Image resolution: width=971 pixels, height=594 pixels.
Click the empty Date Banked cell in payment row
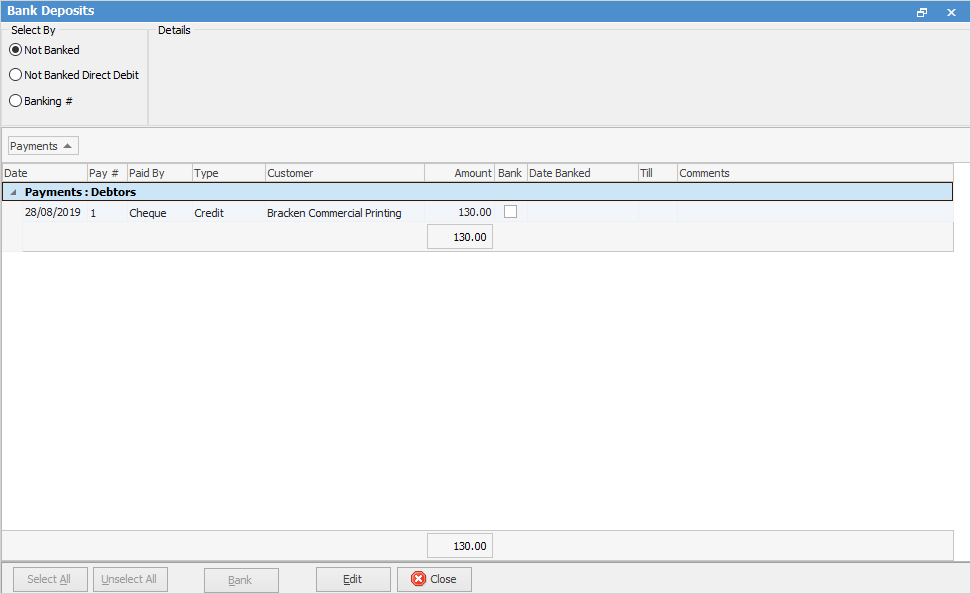tap(582, 212)
